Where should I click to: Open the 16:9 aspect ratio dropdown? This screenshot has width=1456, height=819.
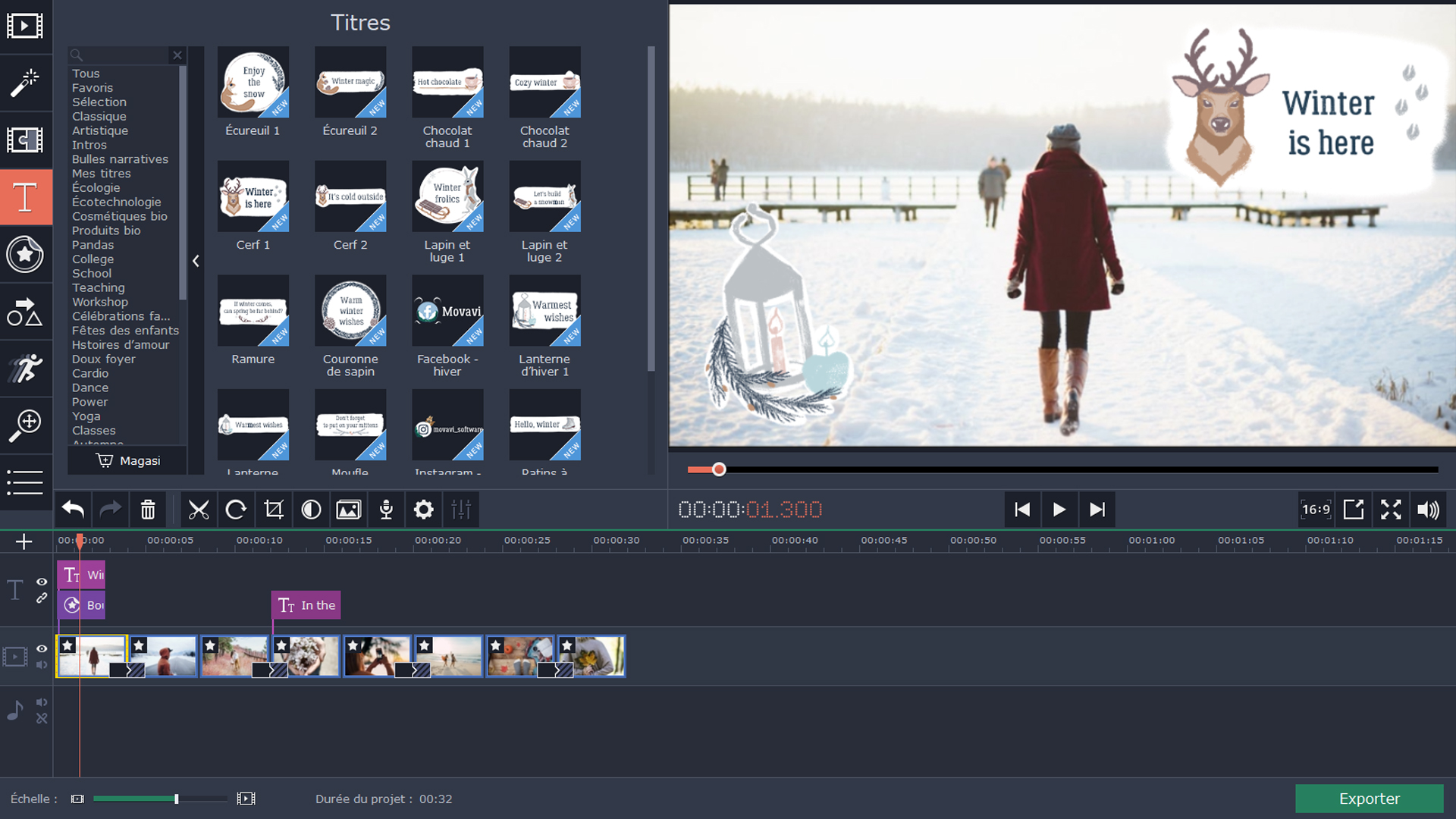tap(1316, 510)
